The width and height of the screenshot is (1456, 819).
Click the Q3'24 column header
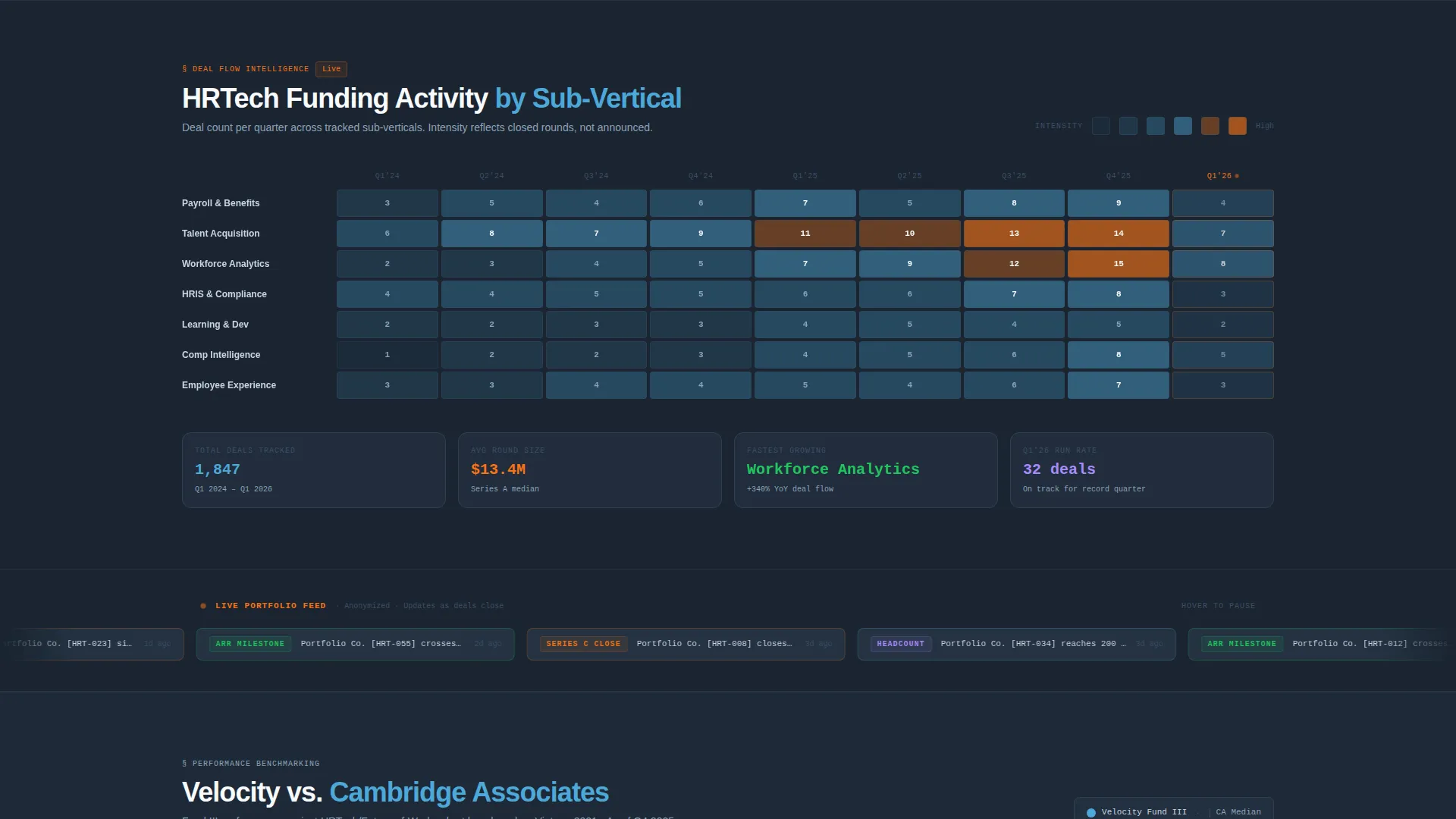(x=596, y=176)
